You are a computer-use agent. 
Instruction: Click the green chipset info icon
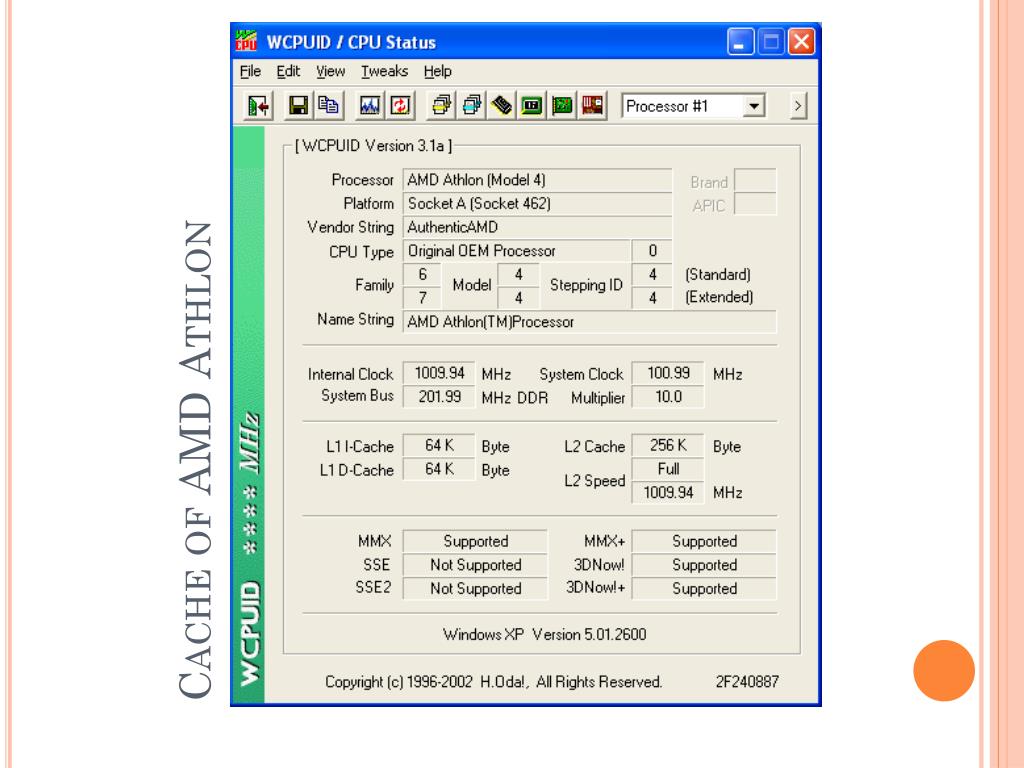532,106
